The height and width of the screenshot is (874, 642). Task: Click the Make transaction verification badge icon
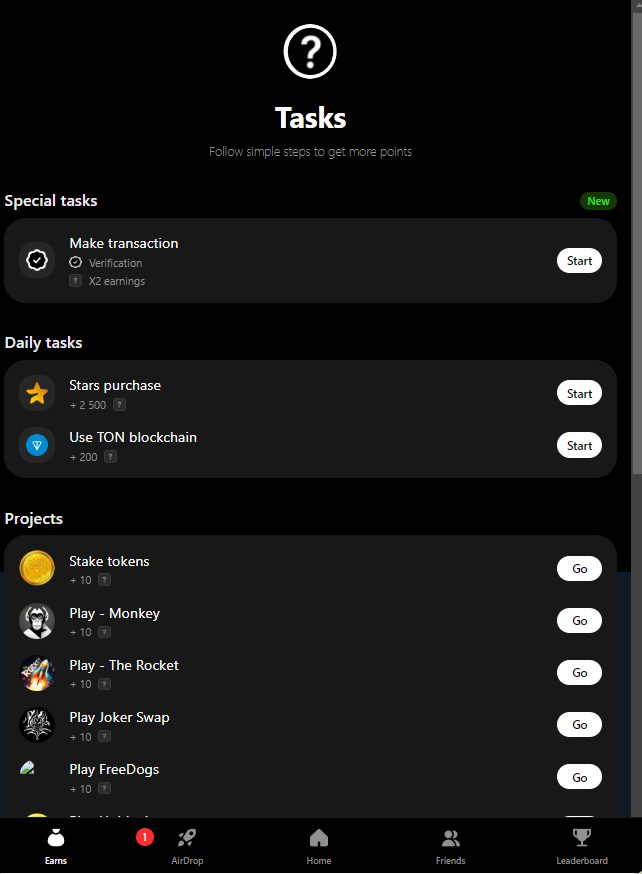pos(37,261)
